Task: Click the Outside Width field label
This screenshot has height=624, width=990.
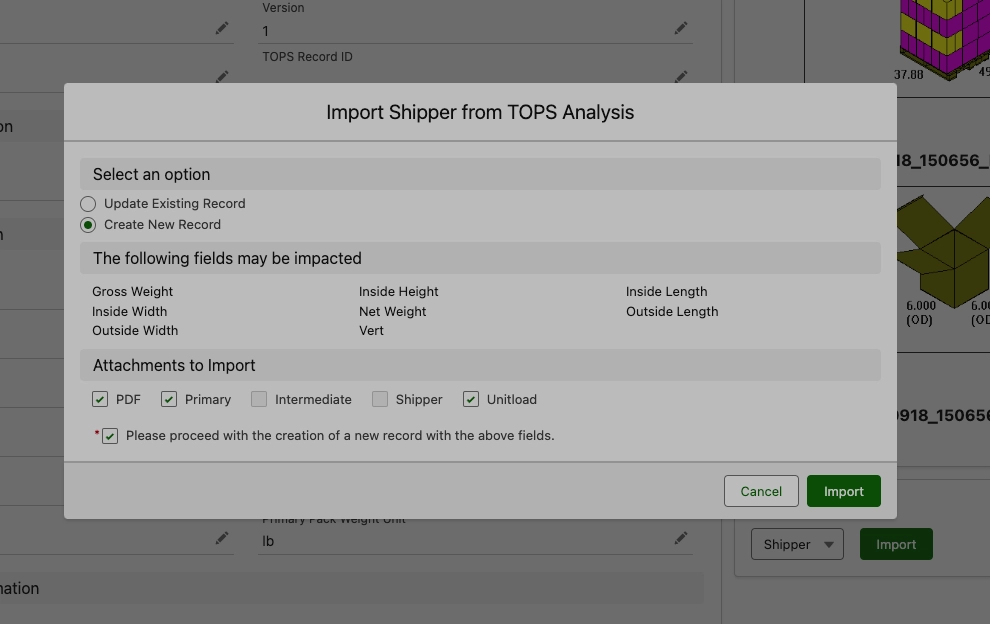Action: point(135,330)
